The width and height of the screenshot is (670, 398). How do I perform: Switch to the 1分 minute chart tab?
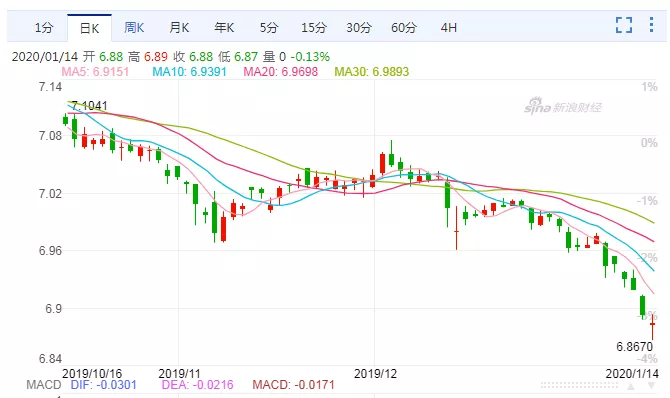[44, 28]
